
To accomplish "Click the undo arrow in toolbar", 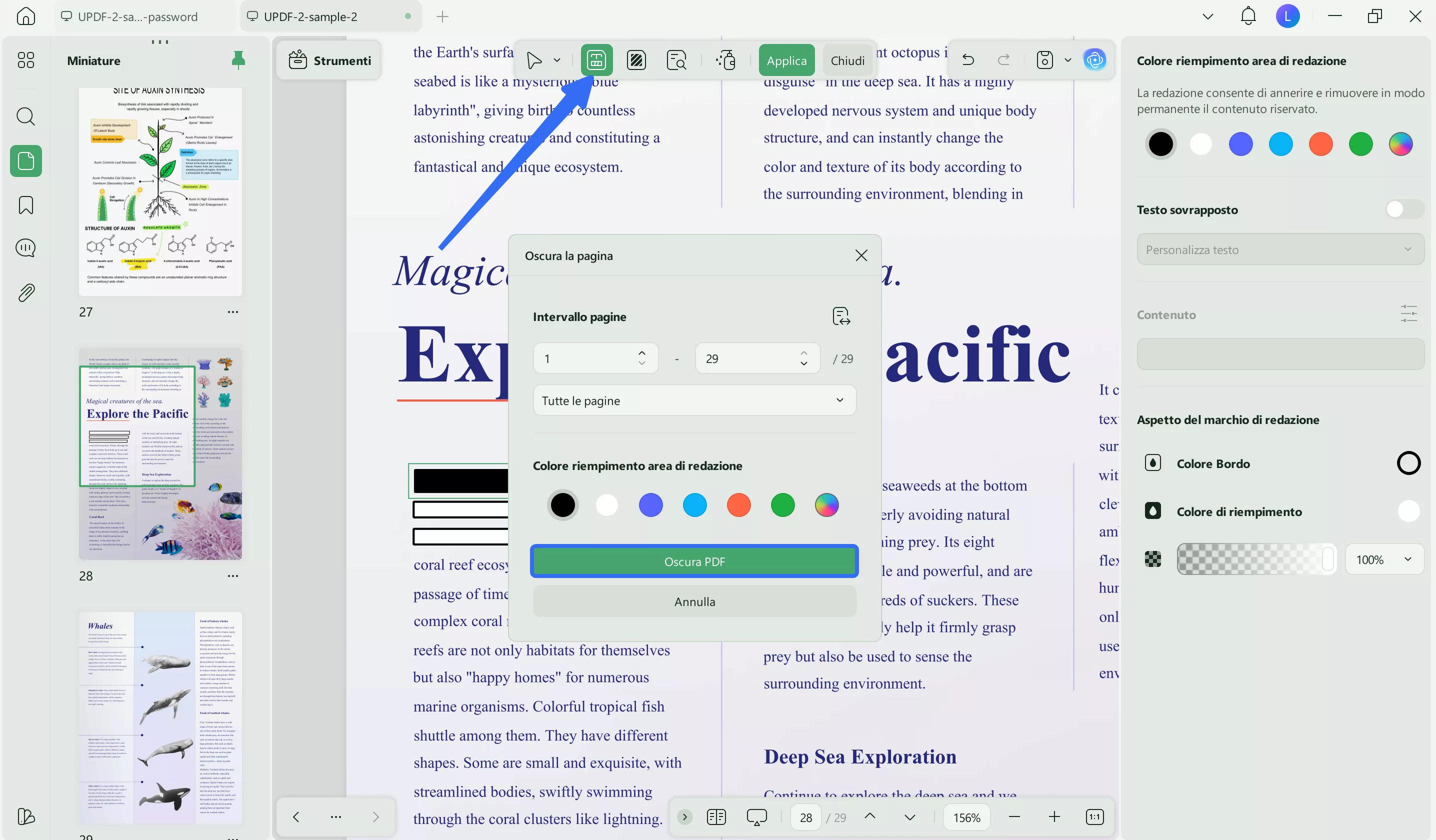I will [x=967, y=60].
